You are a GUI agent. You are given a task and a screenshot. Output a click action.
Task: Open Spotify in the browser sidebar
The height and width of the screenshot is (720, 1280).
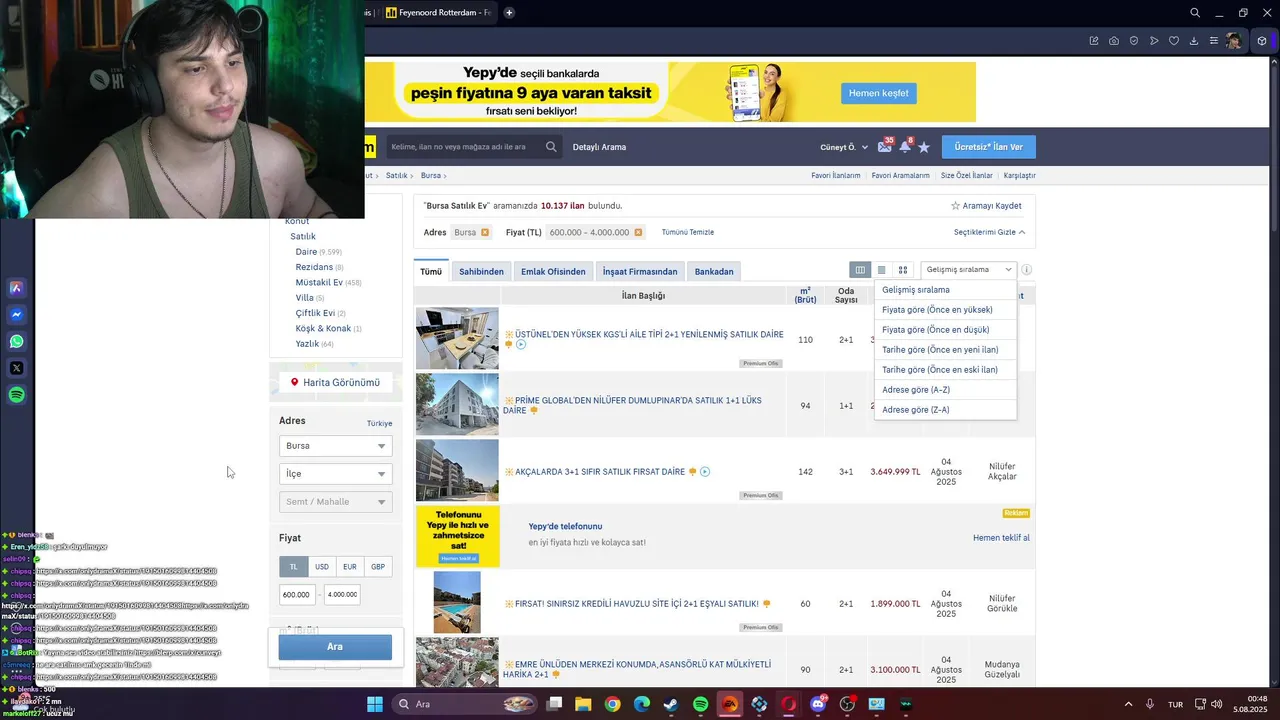[x=17, y=395]
